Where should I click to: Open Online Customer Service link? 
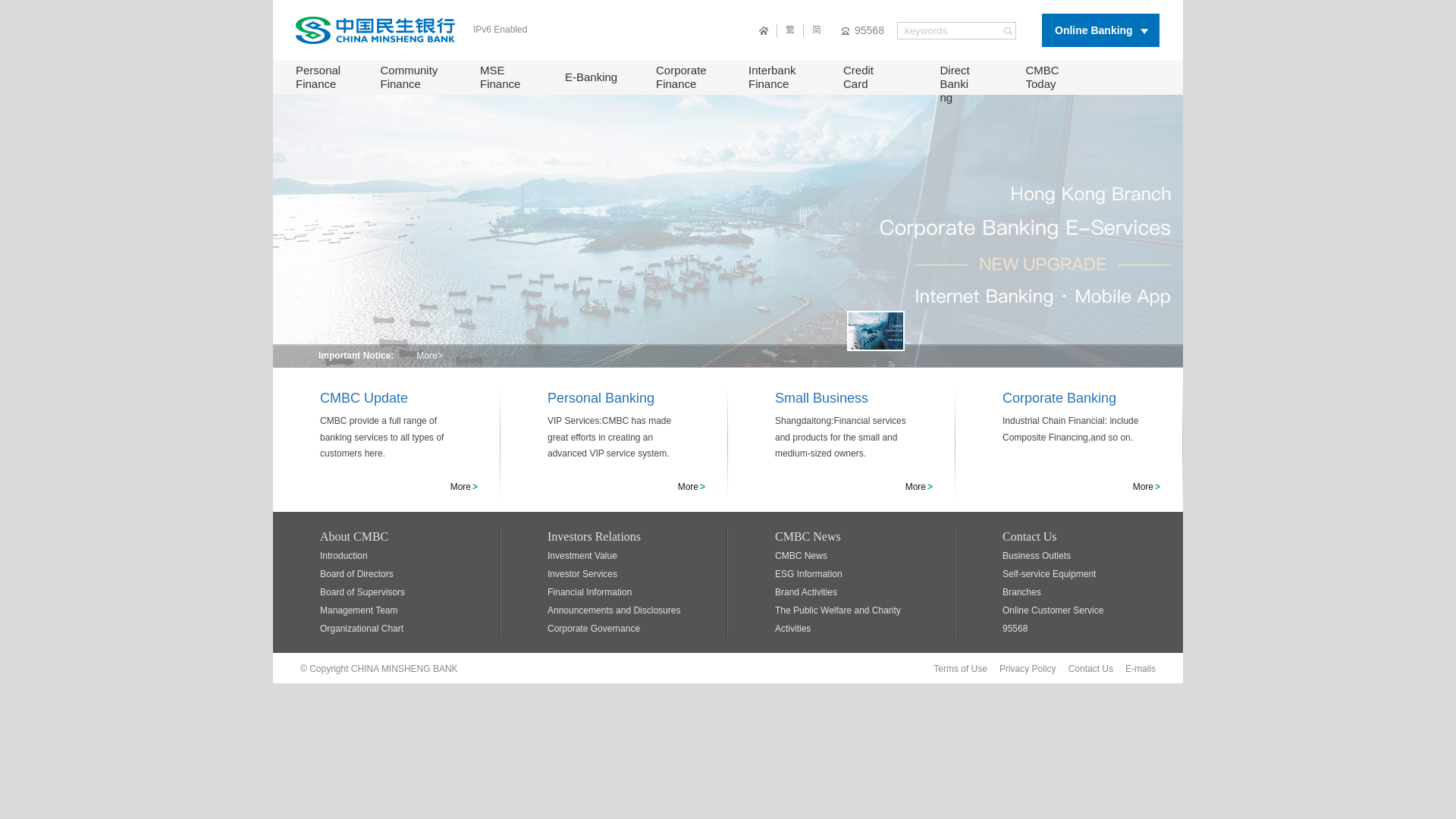pyautogui.click(x=1053, y=610)
